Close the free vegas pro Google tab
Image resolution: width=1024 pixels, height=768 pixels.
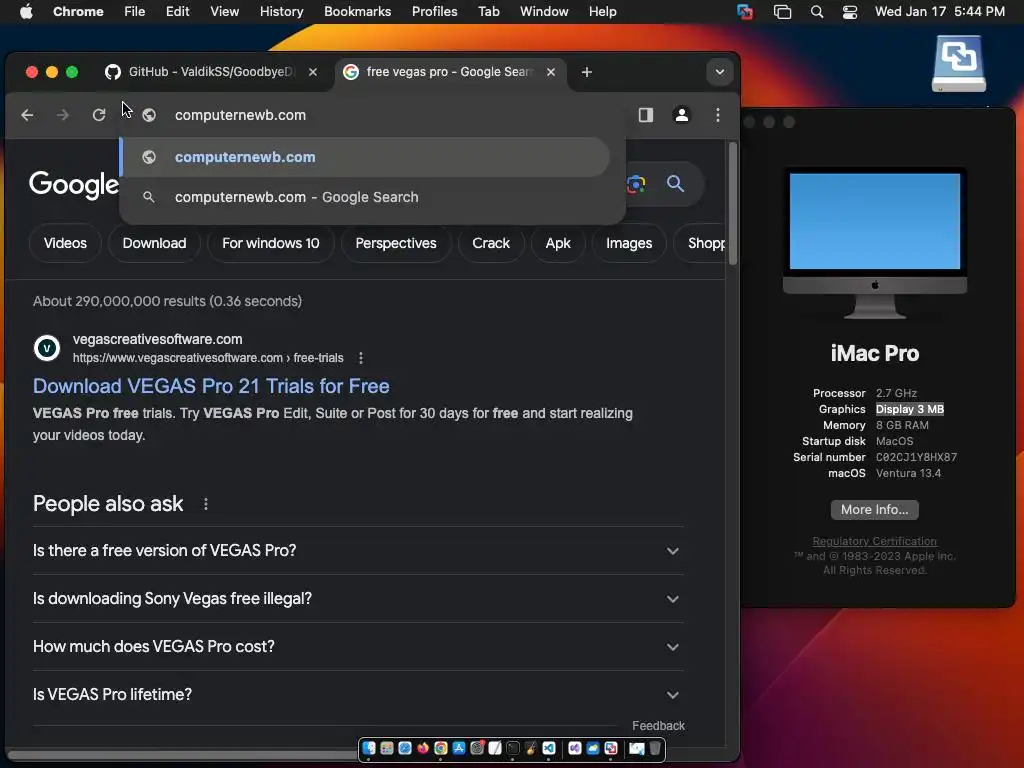(x=551, y=72)
